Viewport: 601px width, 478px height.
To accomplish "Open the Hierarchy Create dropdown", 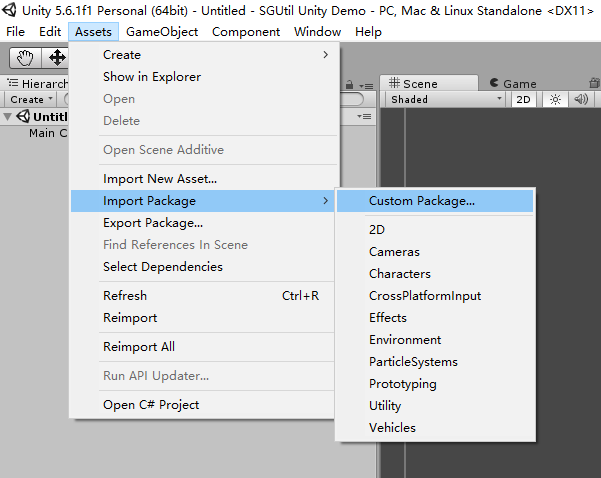I will pos(31,100).
